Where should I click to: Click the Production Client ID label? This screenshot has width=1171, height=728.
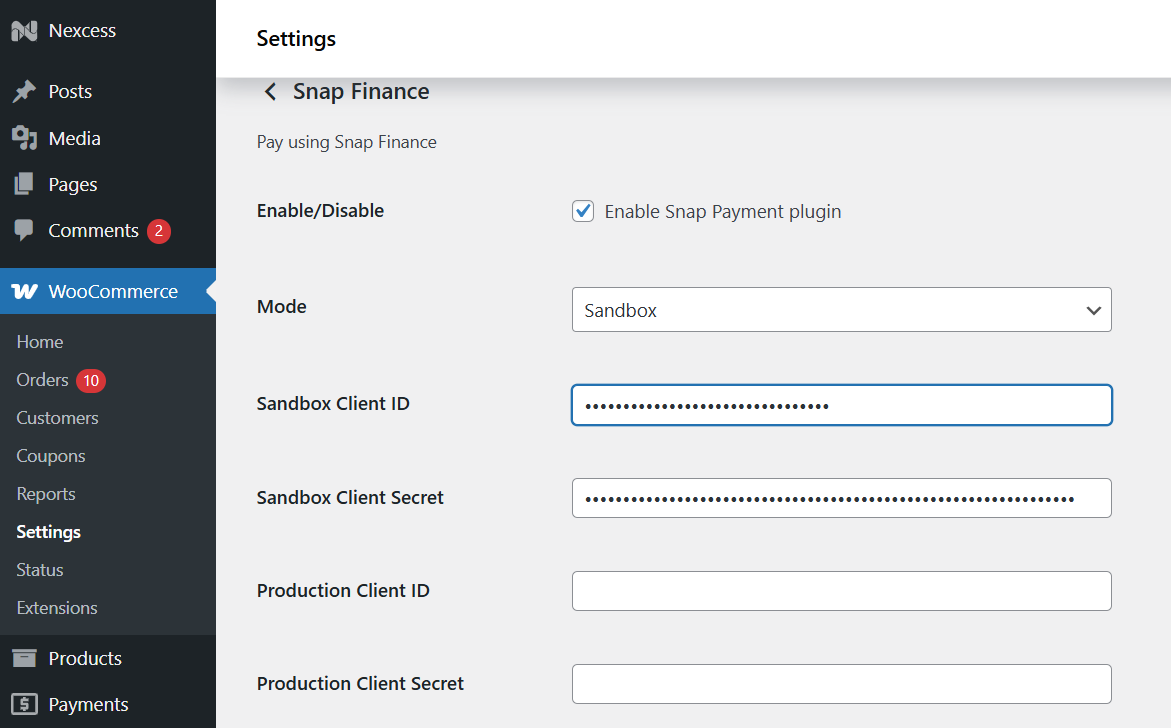point(343,591)
